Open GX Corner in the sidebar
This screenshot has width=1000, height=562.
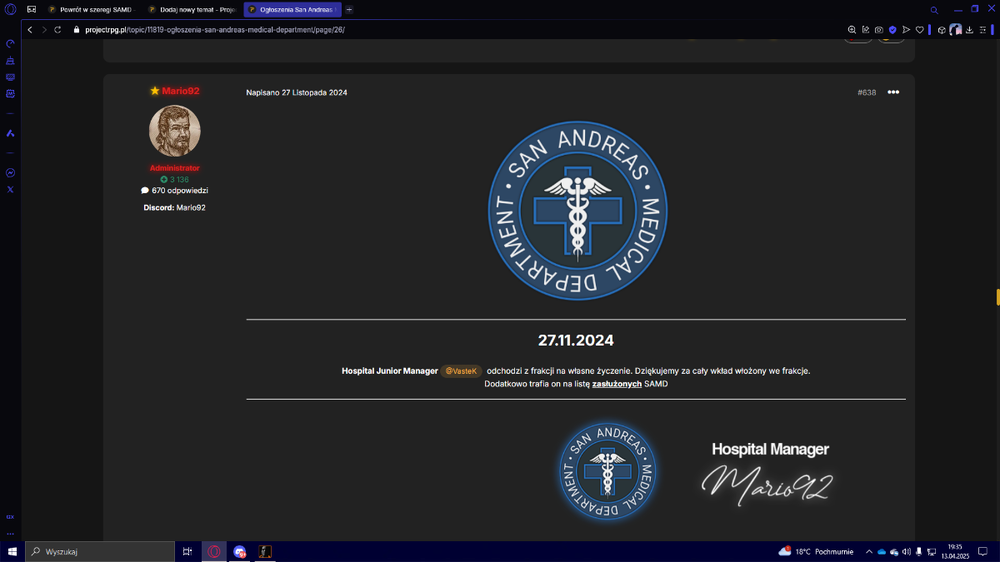coord(10,517)
